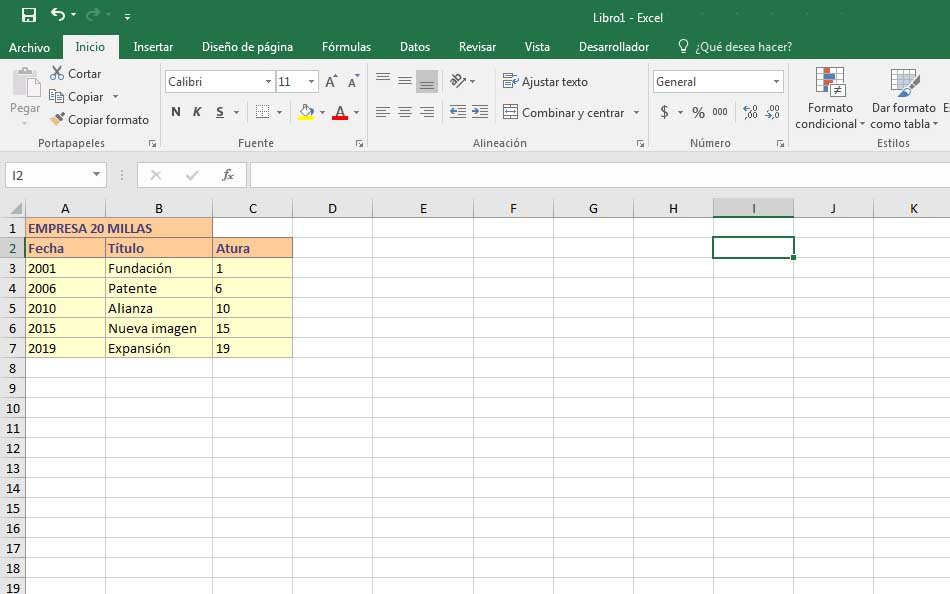Select the Cortar (cut) scissors icon

click(57, 73)
